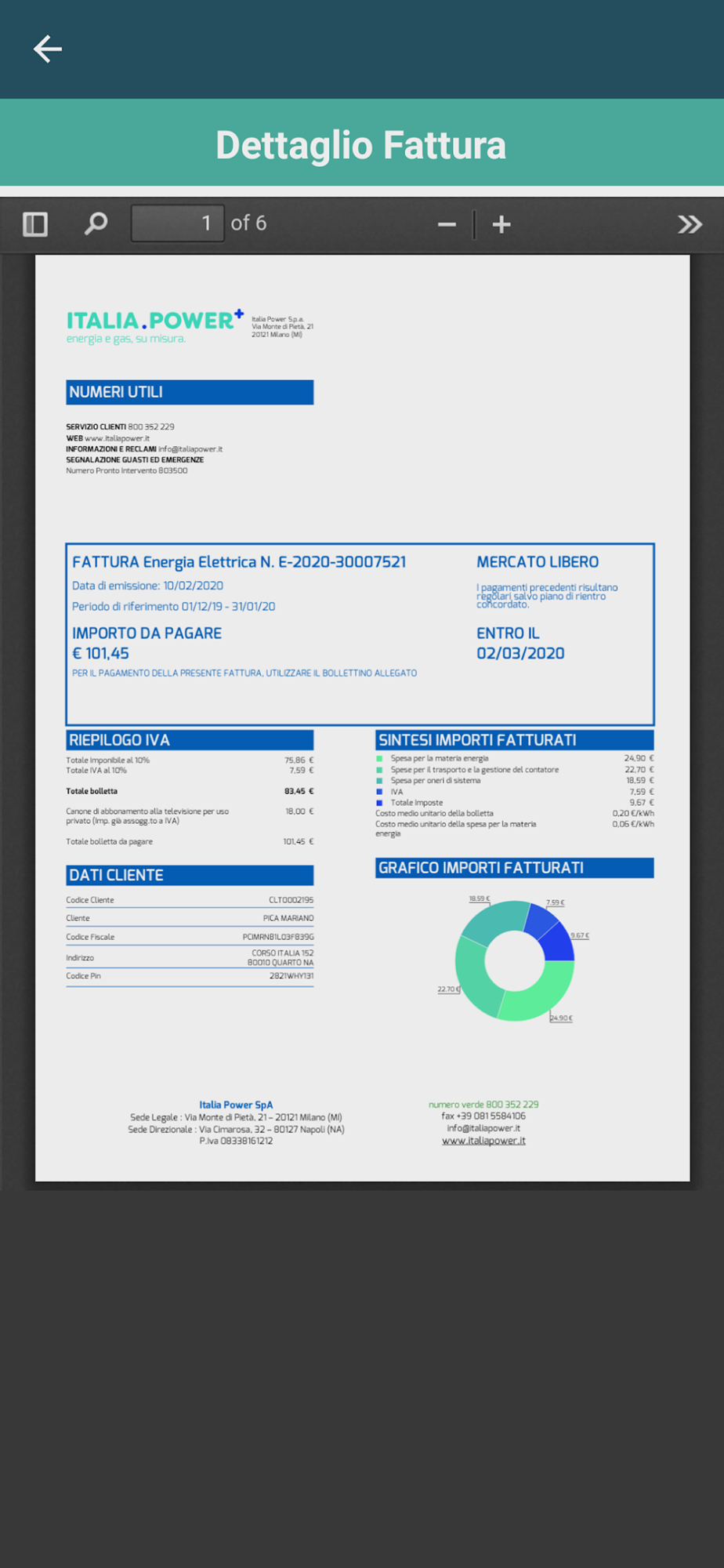Click the 24,90 € chart label
Image resolution: width=724 pixels, height=1568 pixels.
(561, 1018)
